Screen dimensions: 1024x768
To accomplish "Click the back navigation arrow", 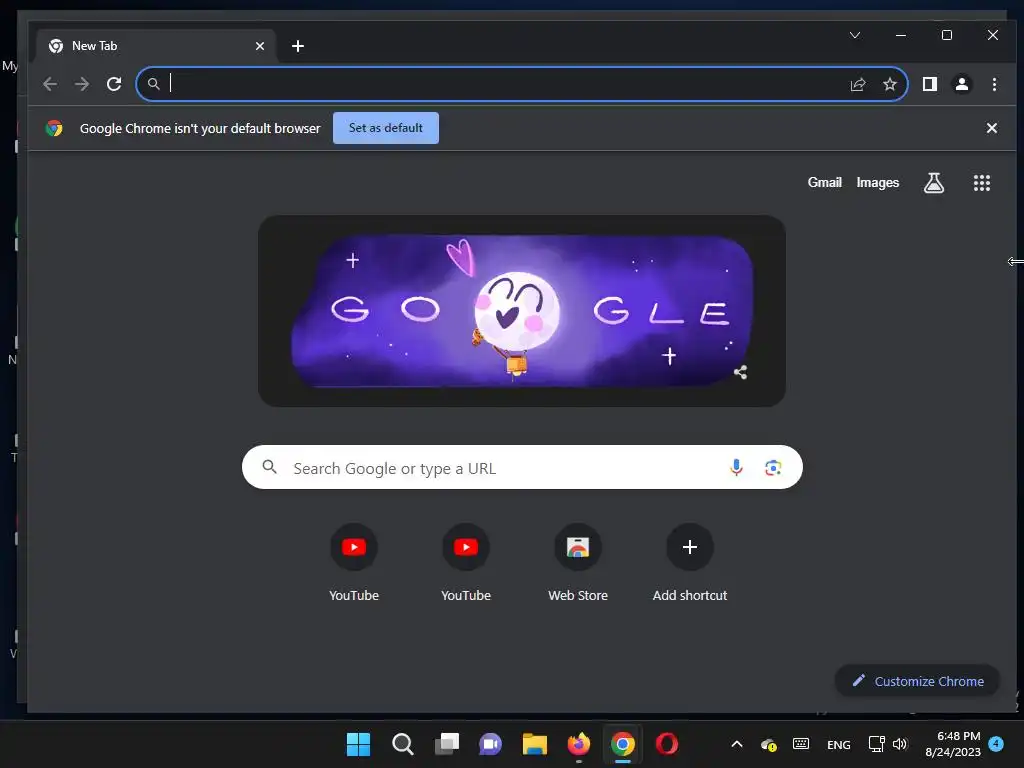I will pos(50,84).
